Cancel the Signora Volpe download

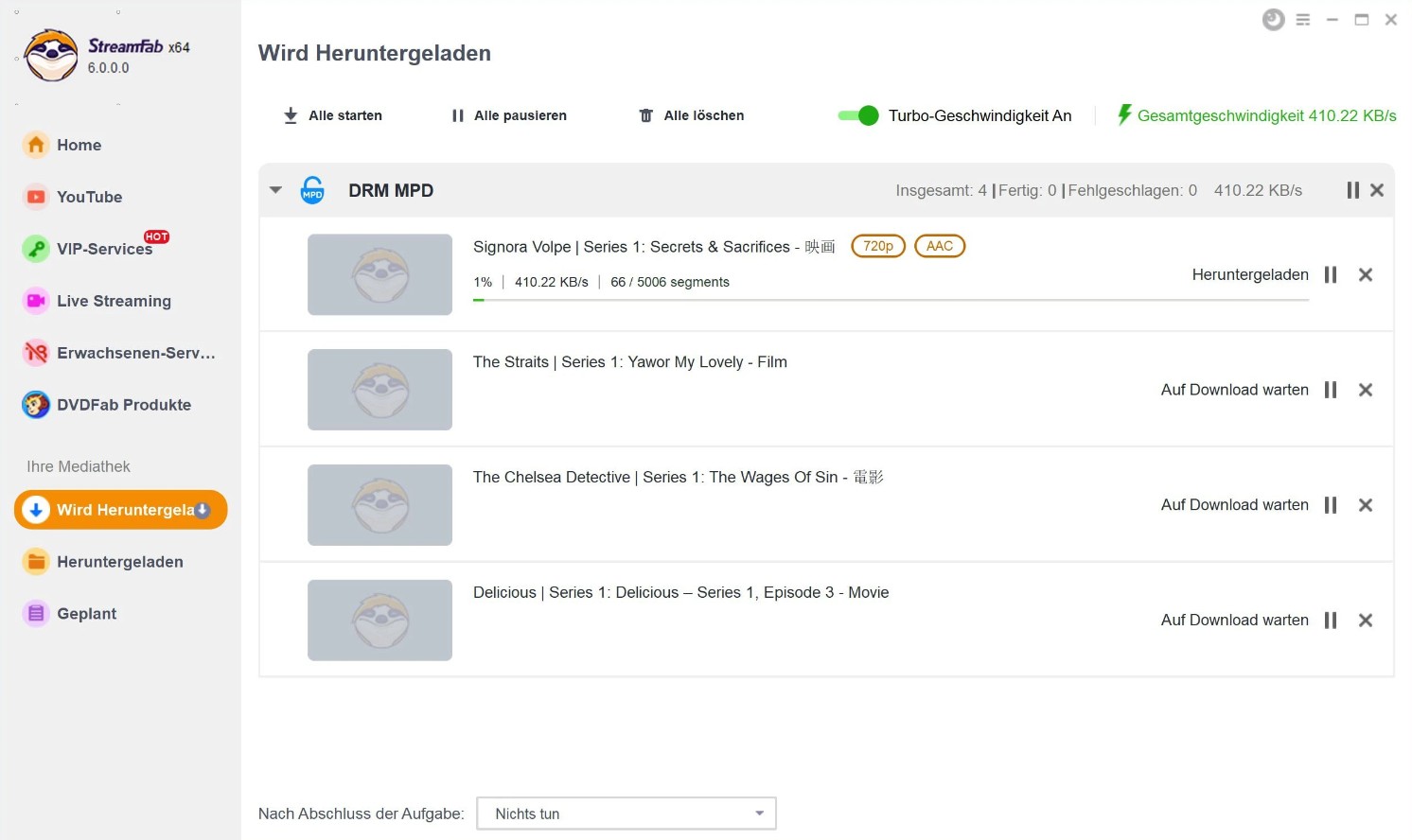[x=1366, y=274]
